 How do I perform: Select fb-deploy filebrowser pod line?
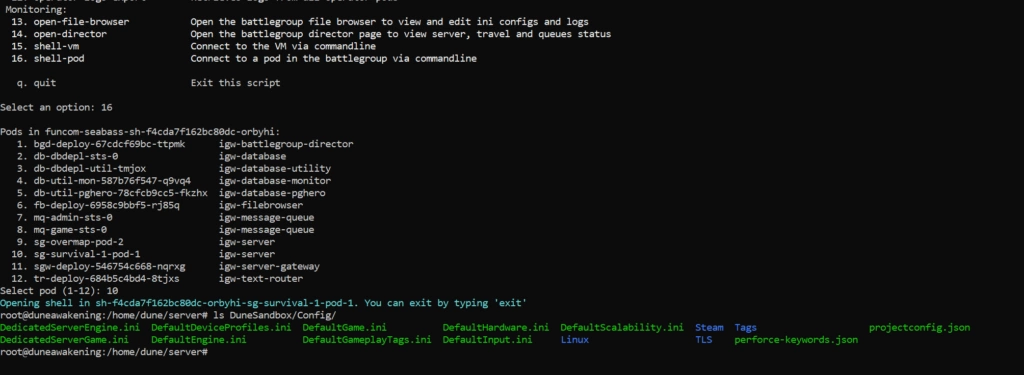(x=160, y=205)
